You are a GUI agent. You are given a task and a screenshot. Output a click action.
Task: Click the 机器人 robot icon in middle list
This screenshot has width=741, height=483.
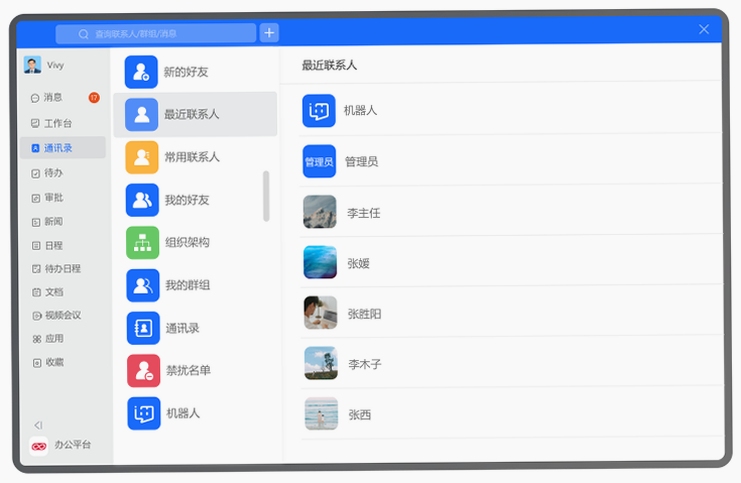[x=144, y=414]
